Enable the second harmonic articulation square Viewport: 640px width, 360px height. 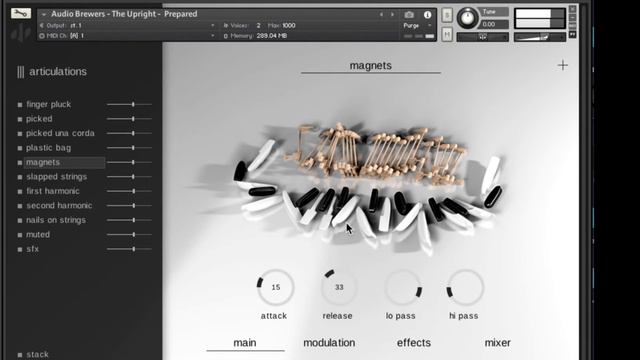pos(20,206)
